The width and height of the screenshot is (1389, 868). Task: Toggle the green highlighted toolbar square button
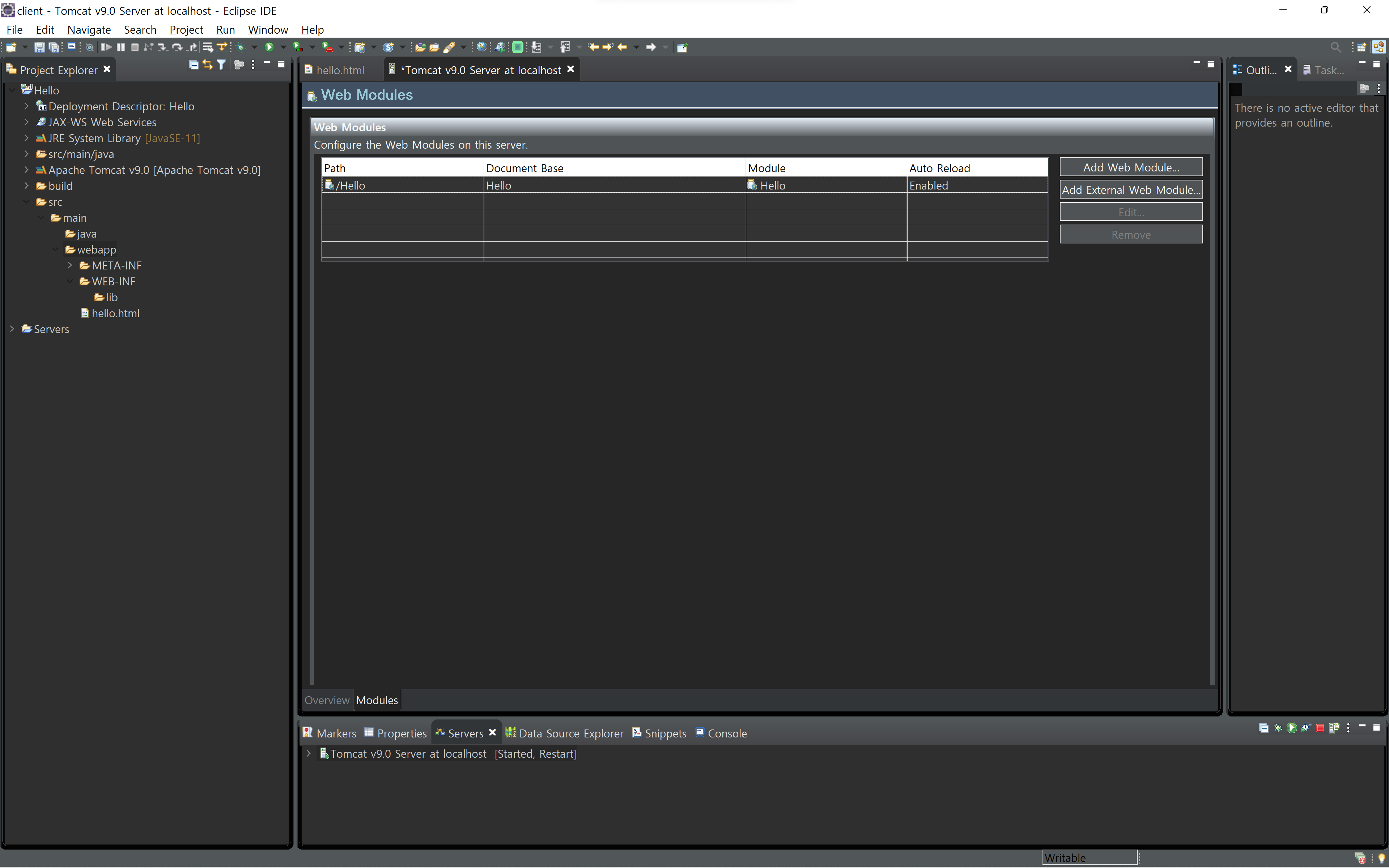pos(518,47)
